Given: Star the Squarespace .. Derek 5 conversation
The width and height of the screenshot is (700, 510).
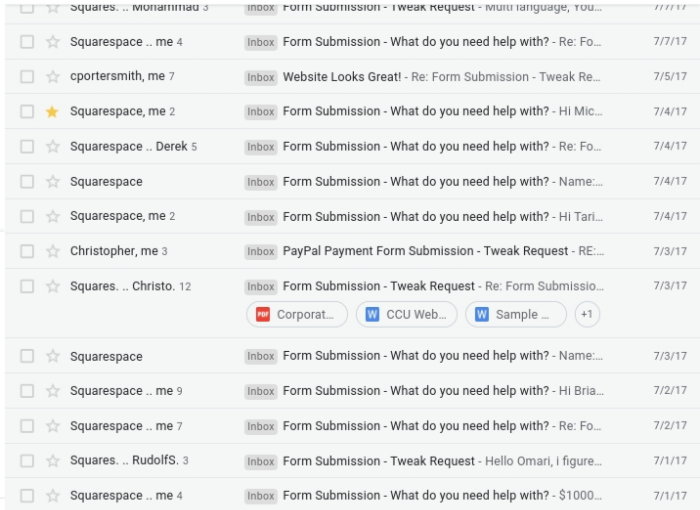Looking at the screenshot, I should tap(53, 146).
